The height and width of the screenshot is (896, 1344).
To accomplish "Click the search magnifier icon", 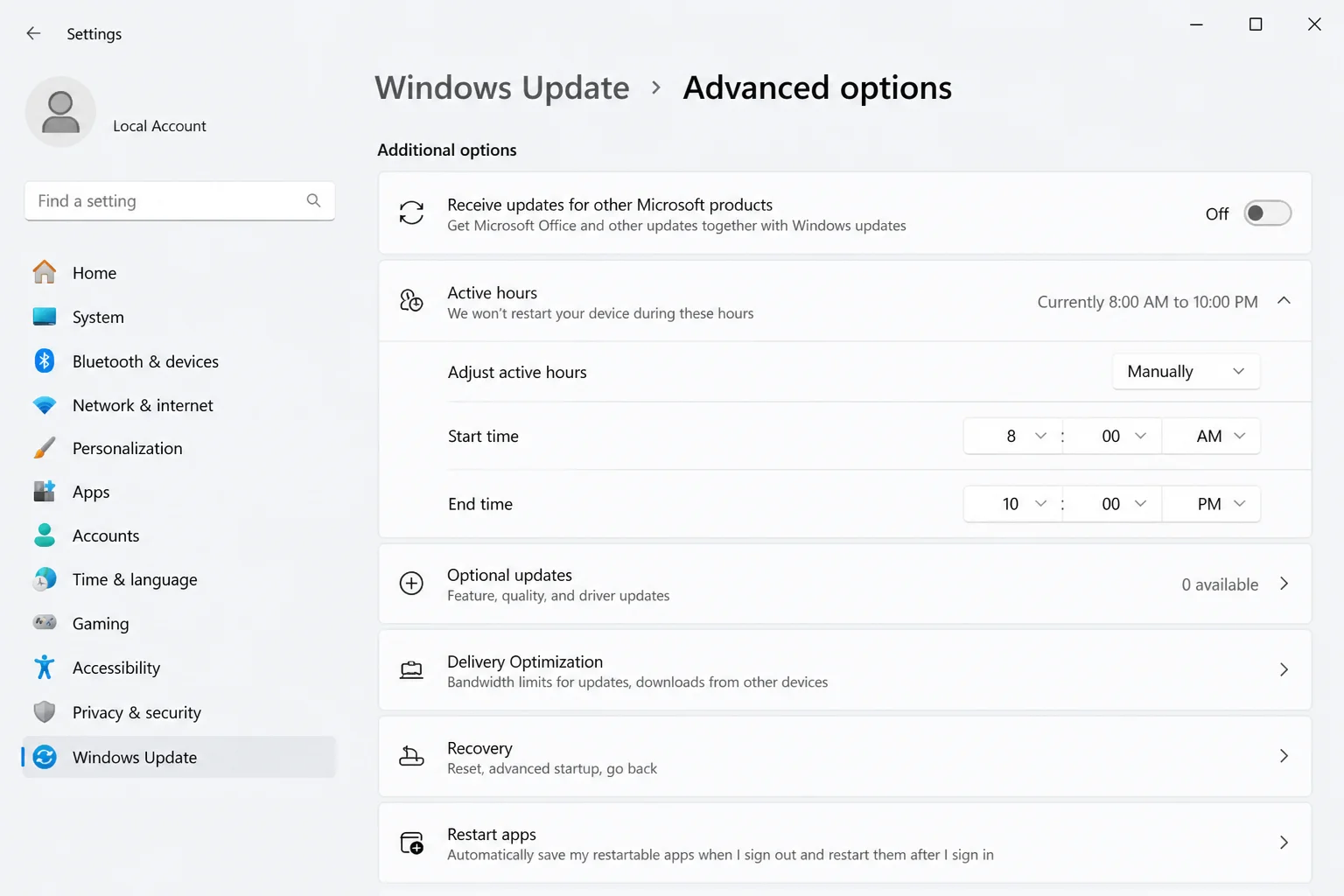I will 313,200.
